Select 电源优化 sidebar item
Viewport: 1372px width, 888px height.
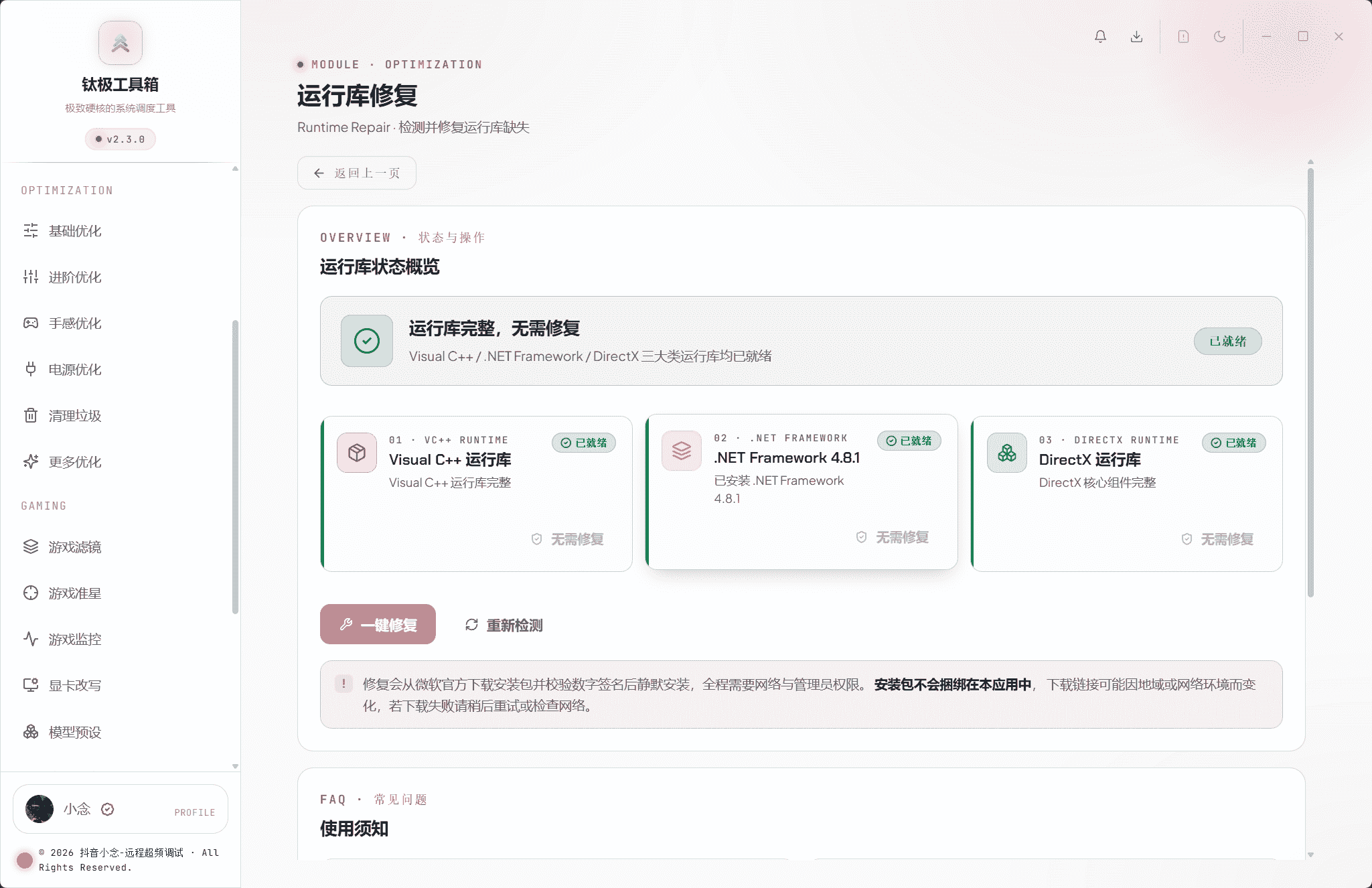[121, 370]
